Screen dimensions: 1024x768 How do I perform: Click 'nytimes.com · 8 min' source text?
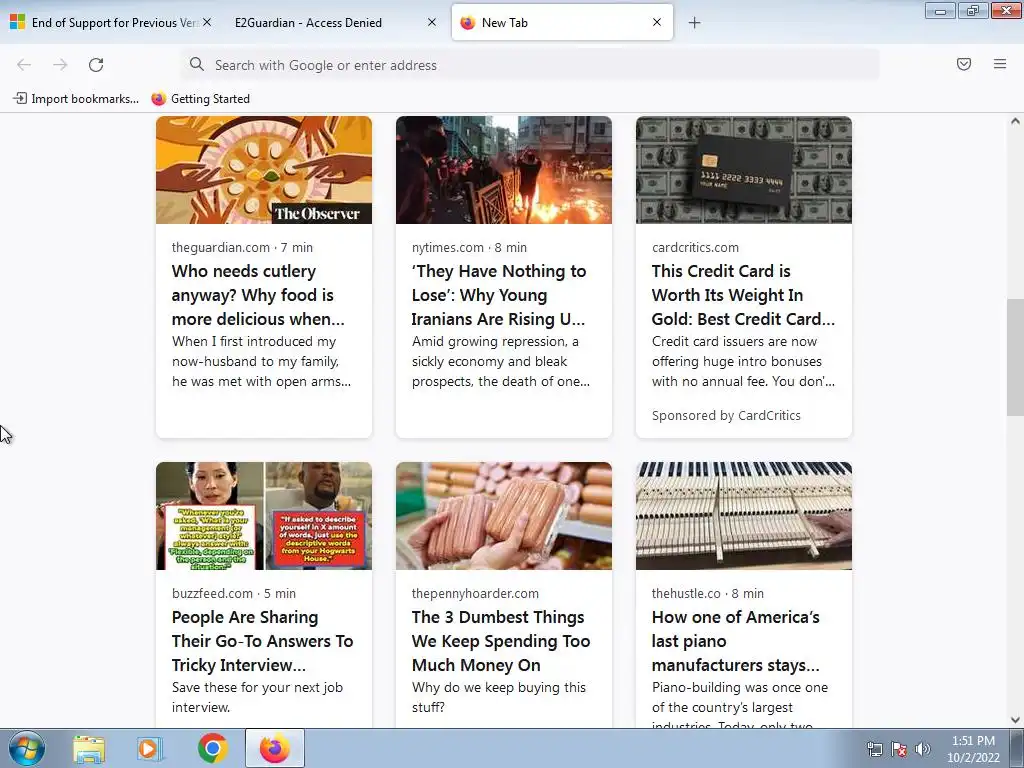click(x=469, y=248)
